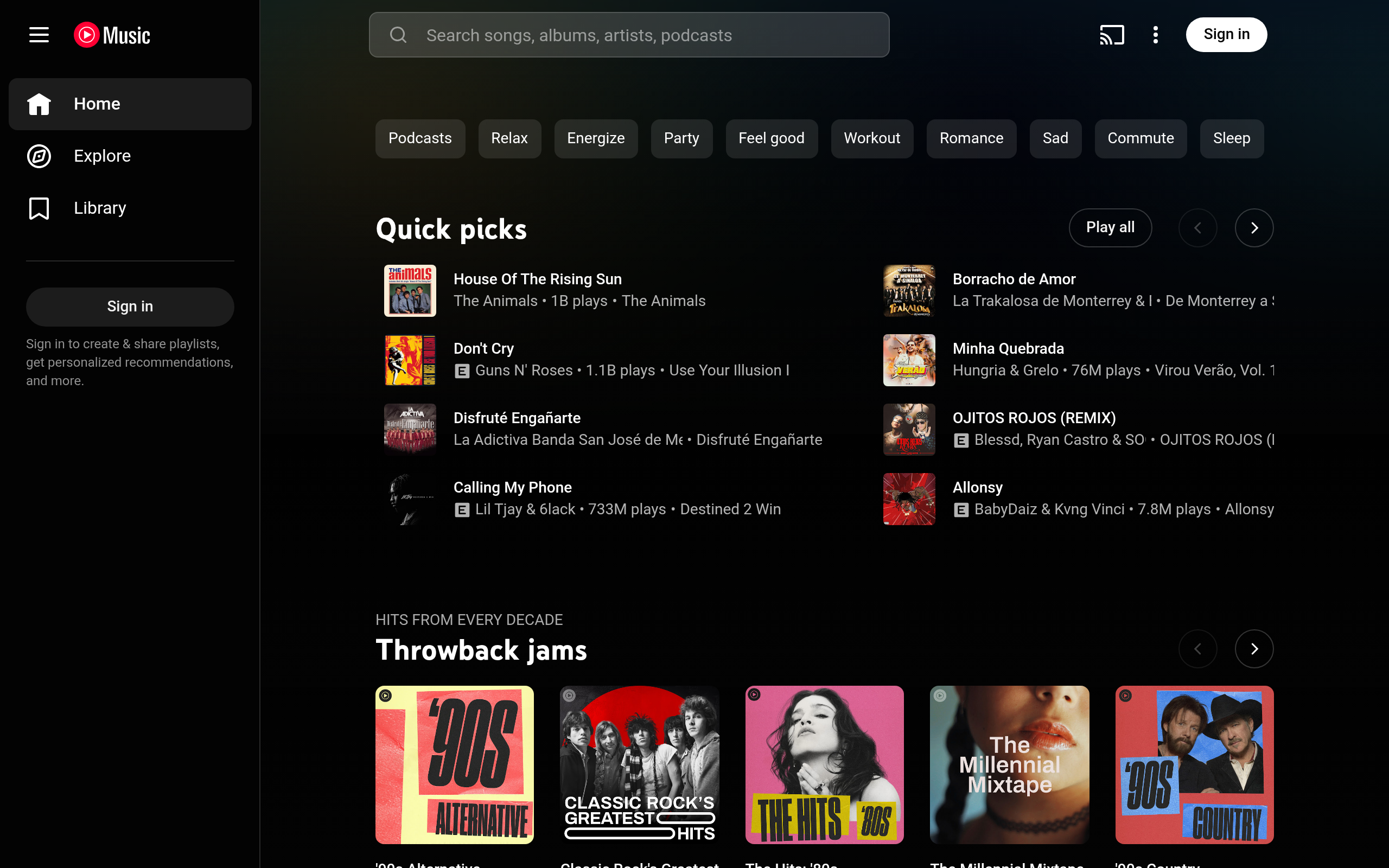Open Destined 2 Win album link

tap(730, 509)
